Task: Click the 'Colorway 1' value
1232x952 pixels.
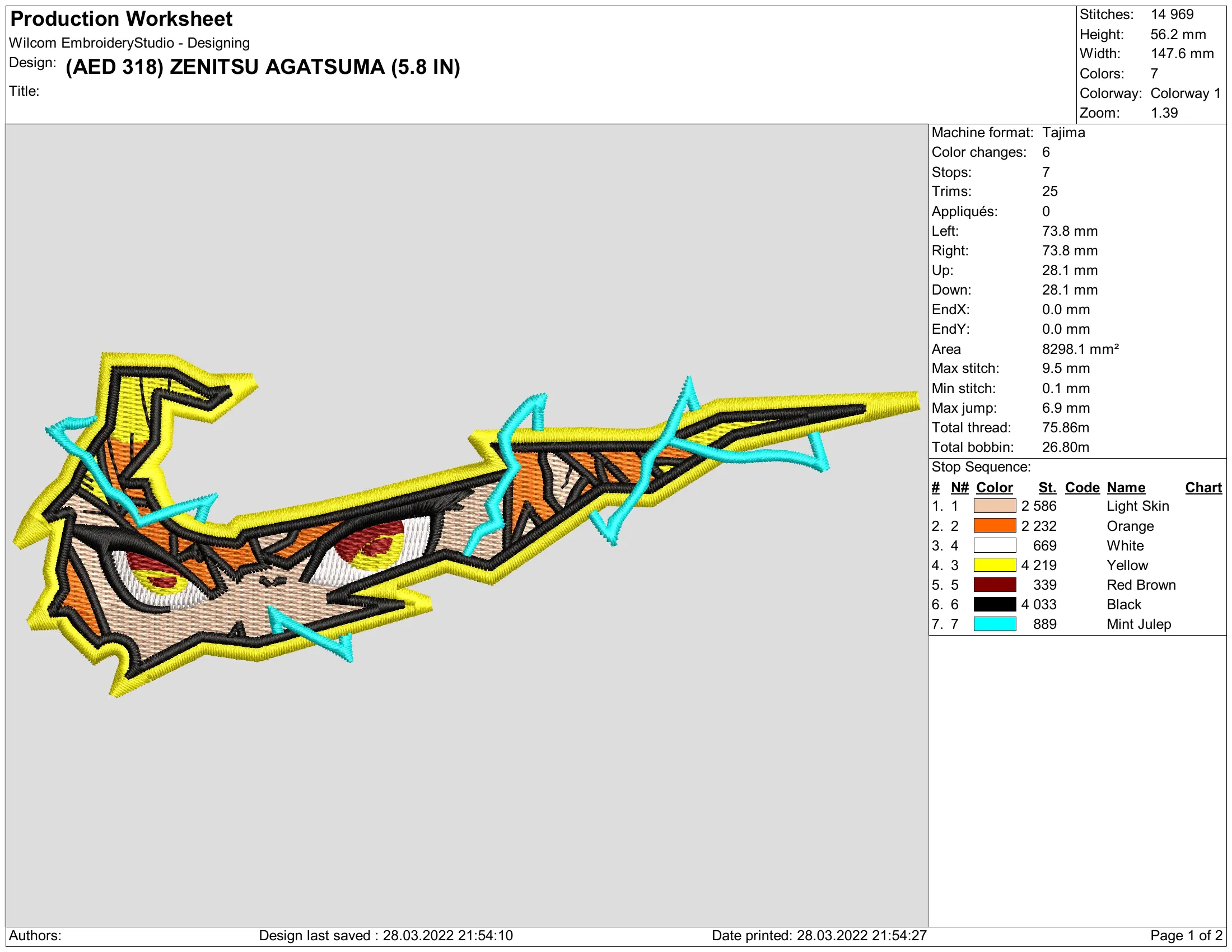Action: click(1185, 93)
